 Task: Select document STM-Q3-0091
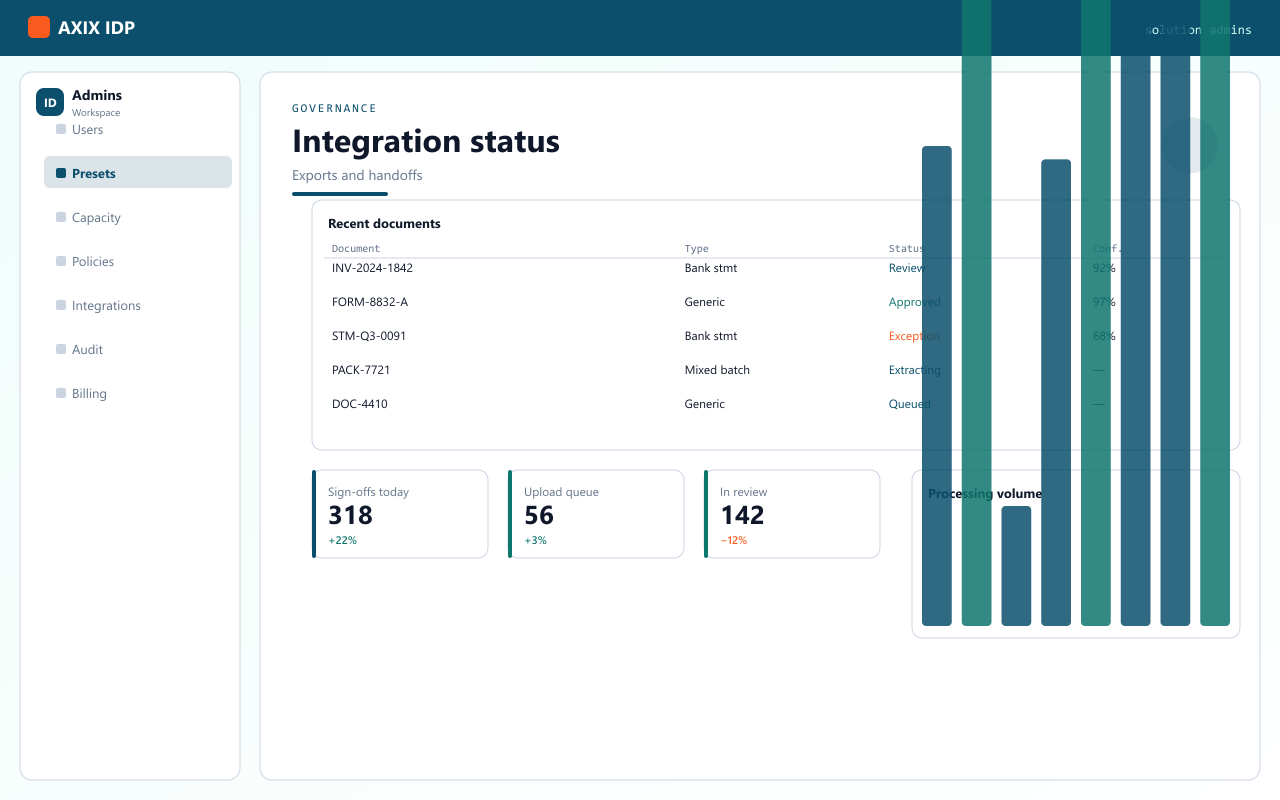click(369, 336)
